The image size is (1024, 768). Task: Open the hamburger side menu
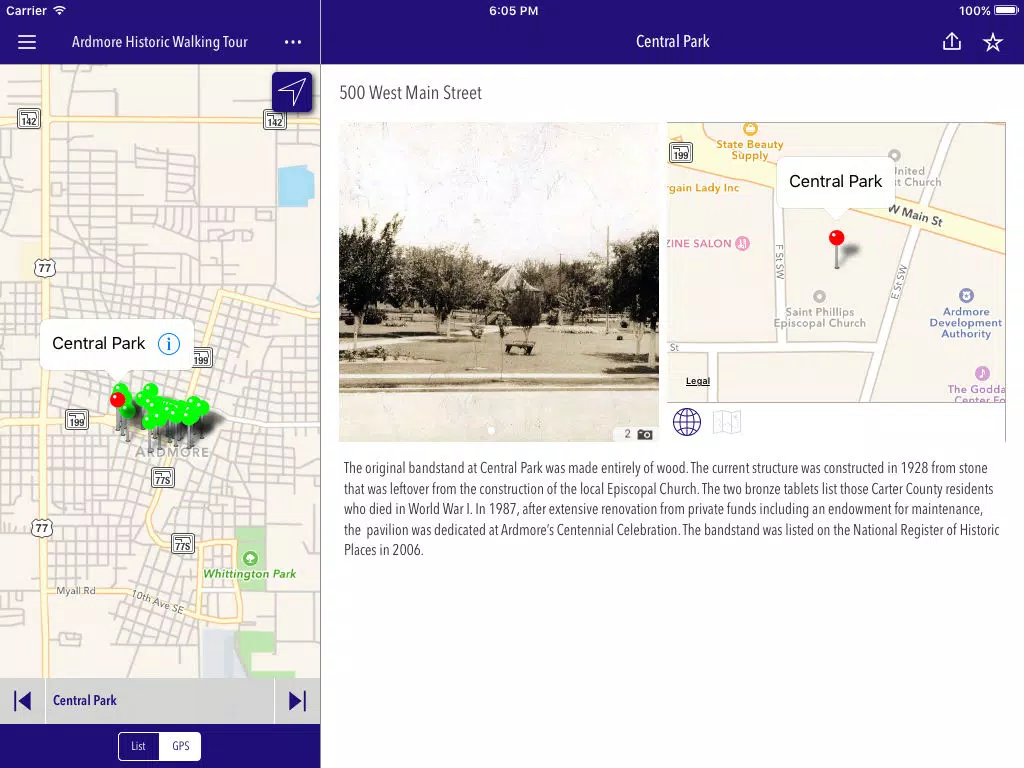pos(27,42)
